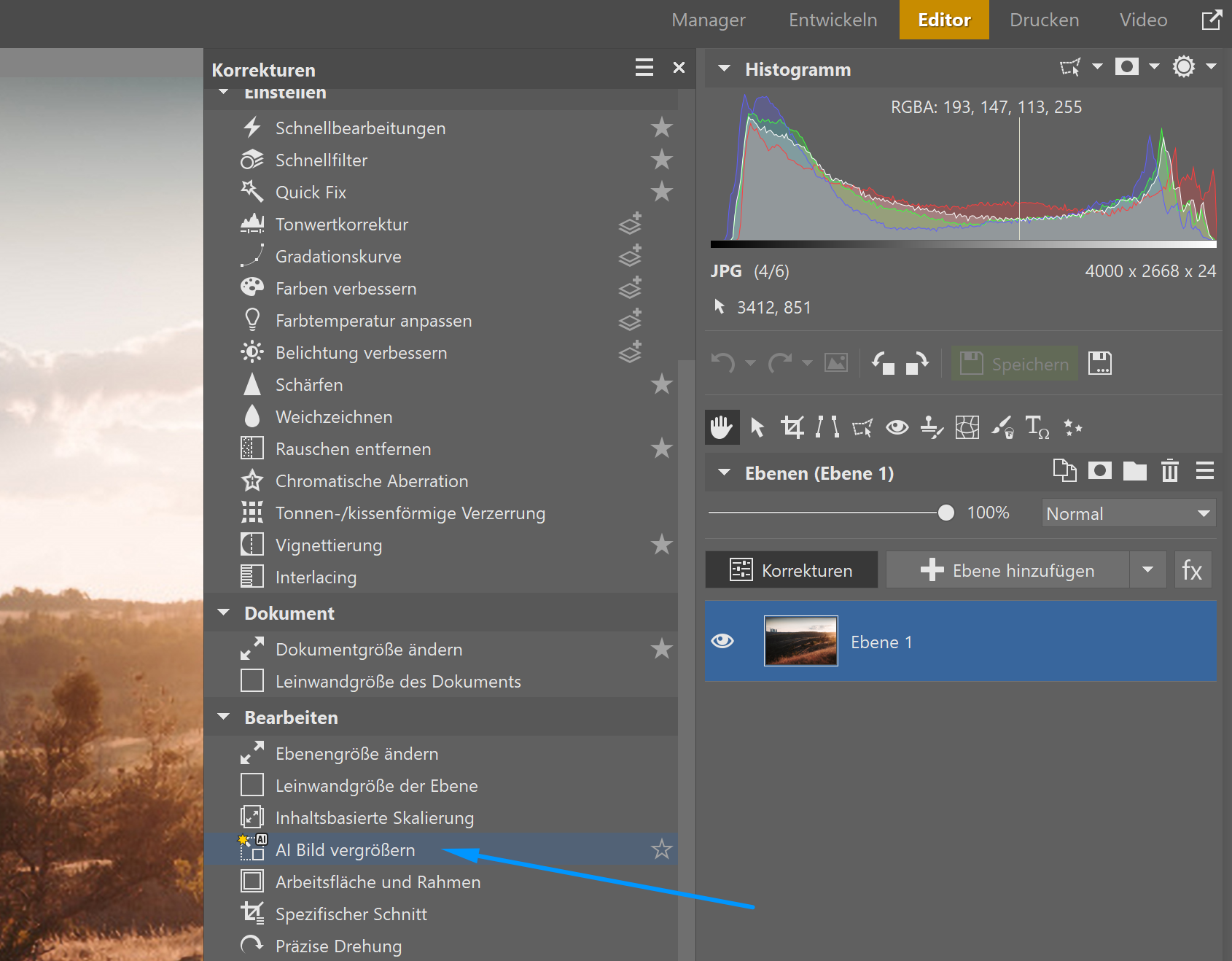Image resolution: width=1232 pixels, height=961 pixels.
Task: Click the Save As floppy disk icon
Action: click(x=1099, y=363)
